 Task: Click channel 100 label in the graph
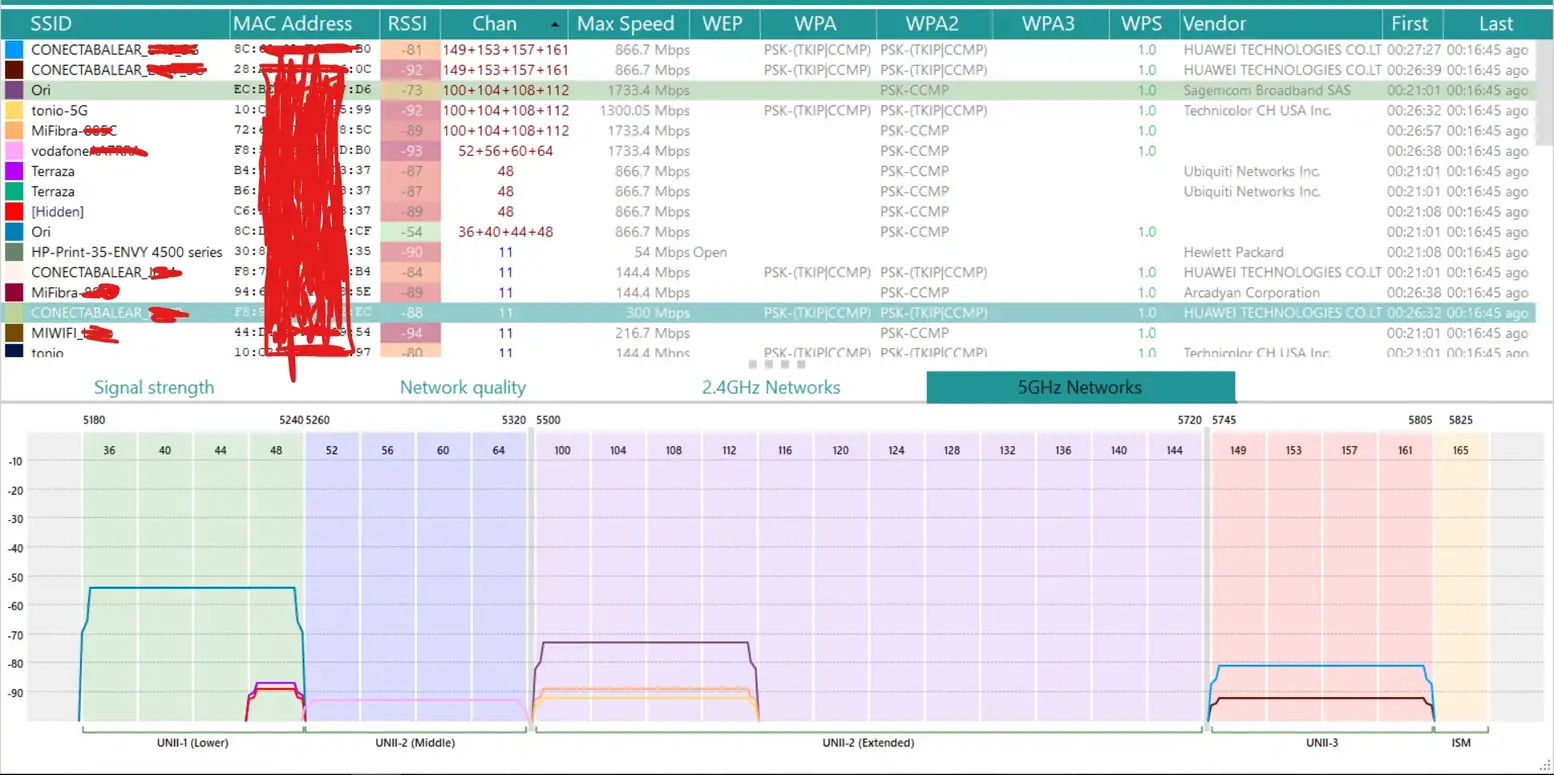[562, 451]
